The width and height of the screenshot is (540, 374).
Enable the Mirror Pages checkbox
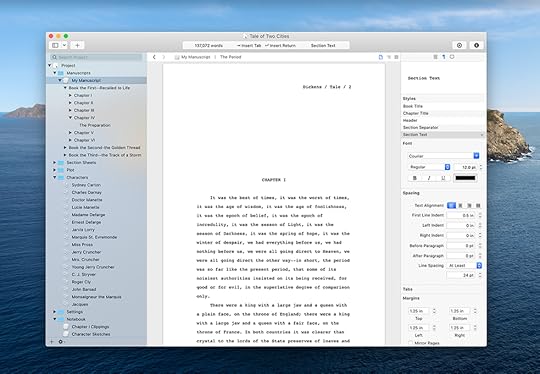[411, 343]
